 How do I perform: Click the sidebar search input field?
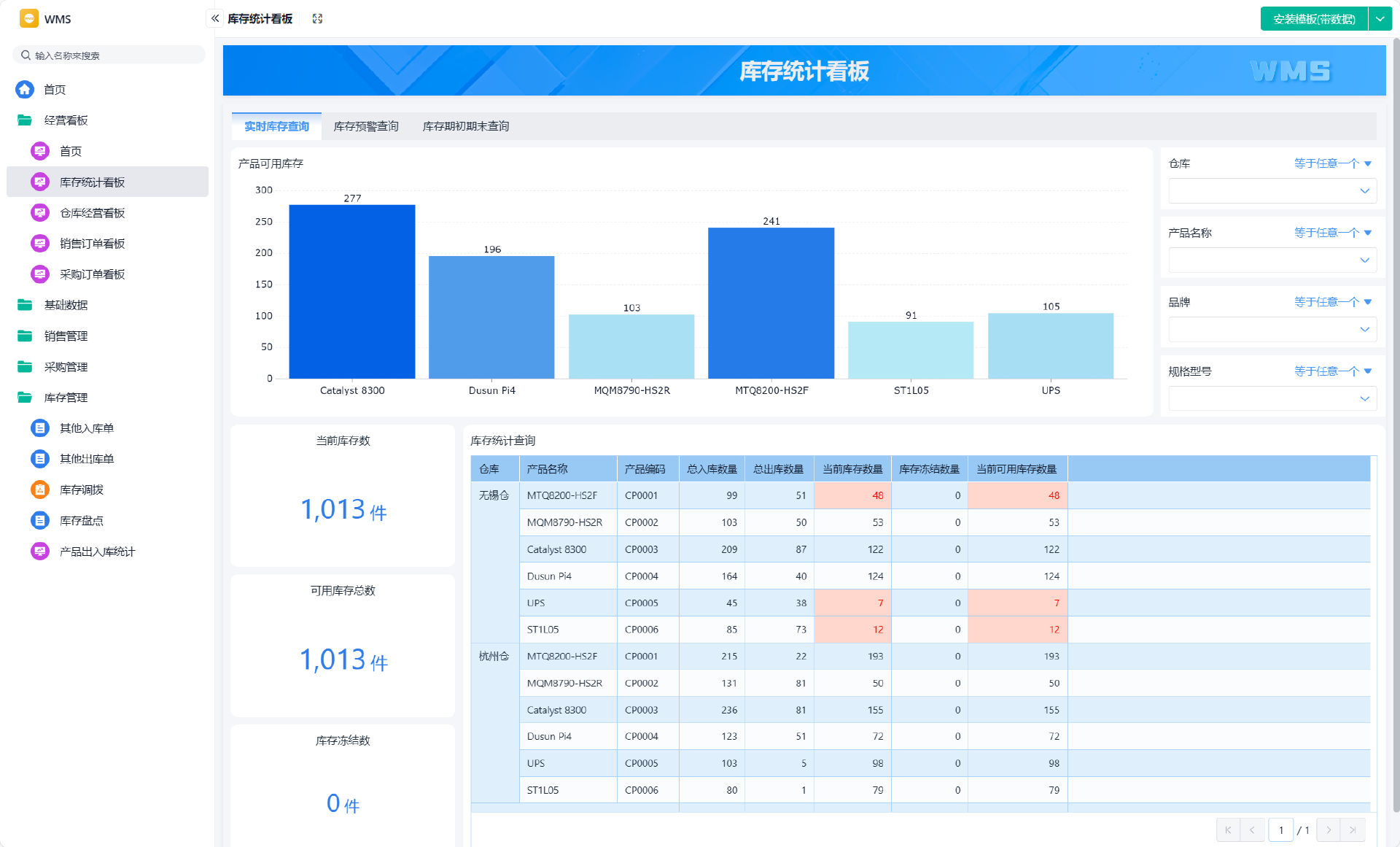109,55
